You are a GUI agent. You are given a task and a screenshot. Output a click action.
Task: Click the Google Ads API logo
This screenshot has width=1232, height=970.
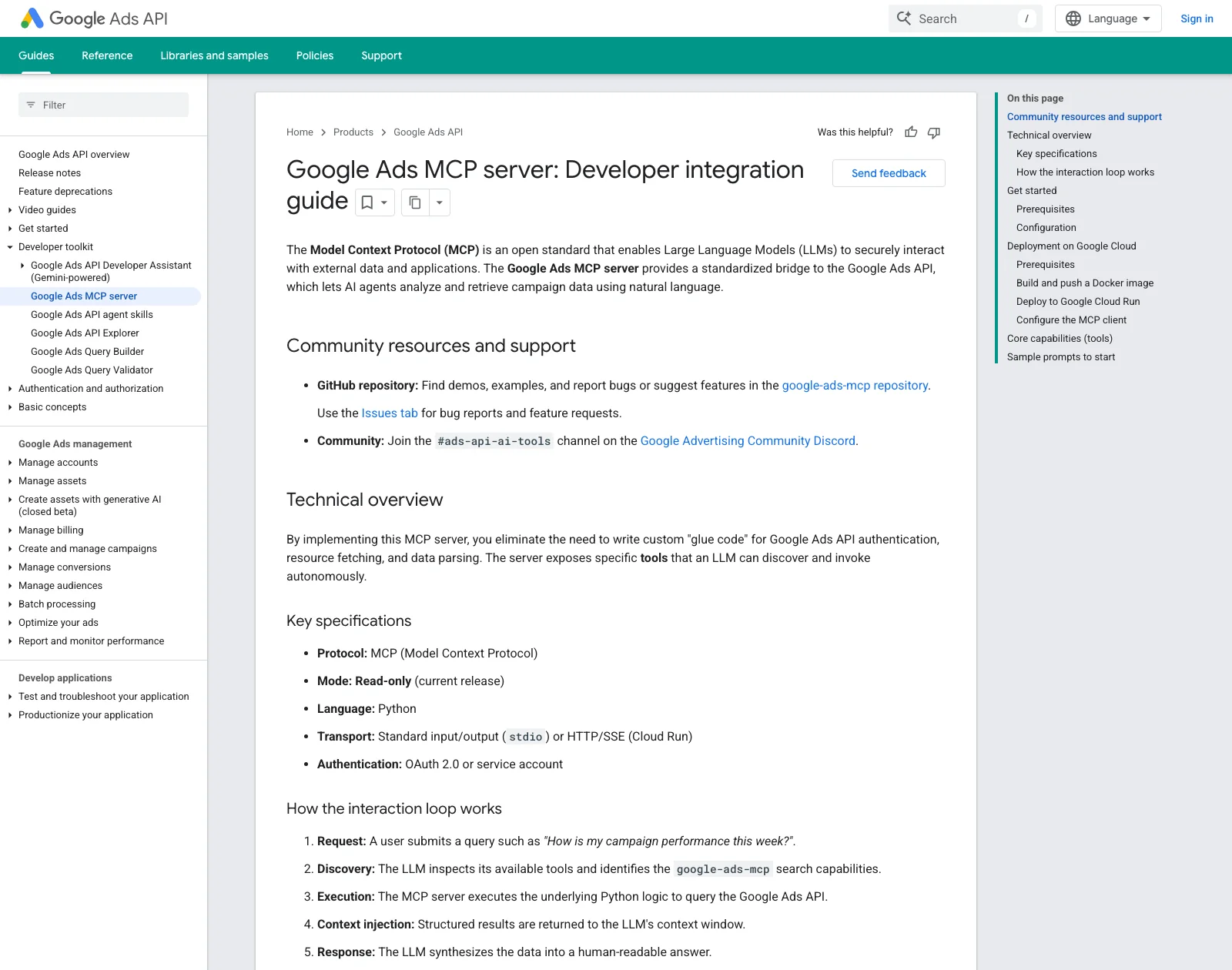point(94,18)
